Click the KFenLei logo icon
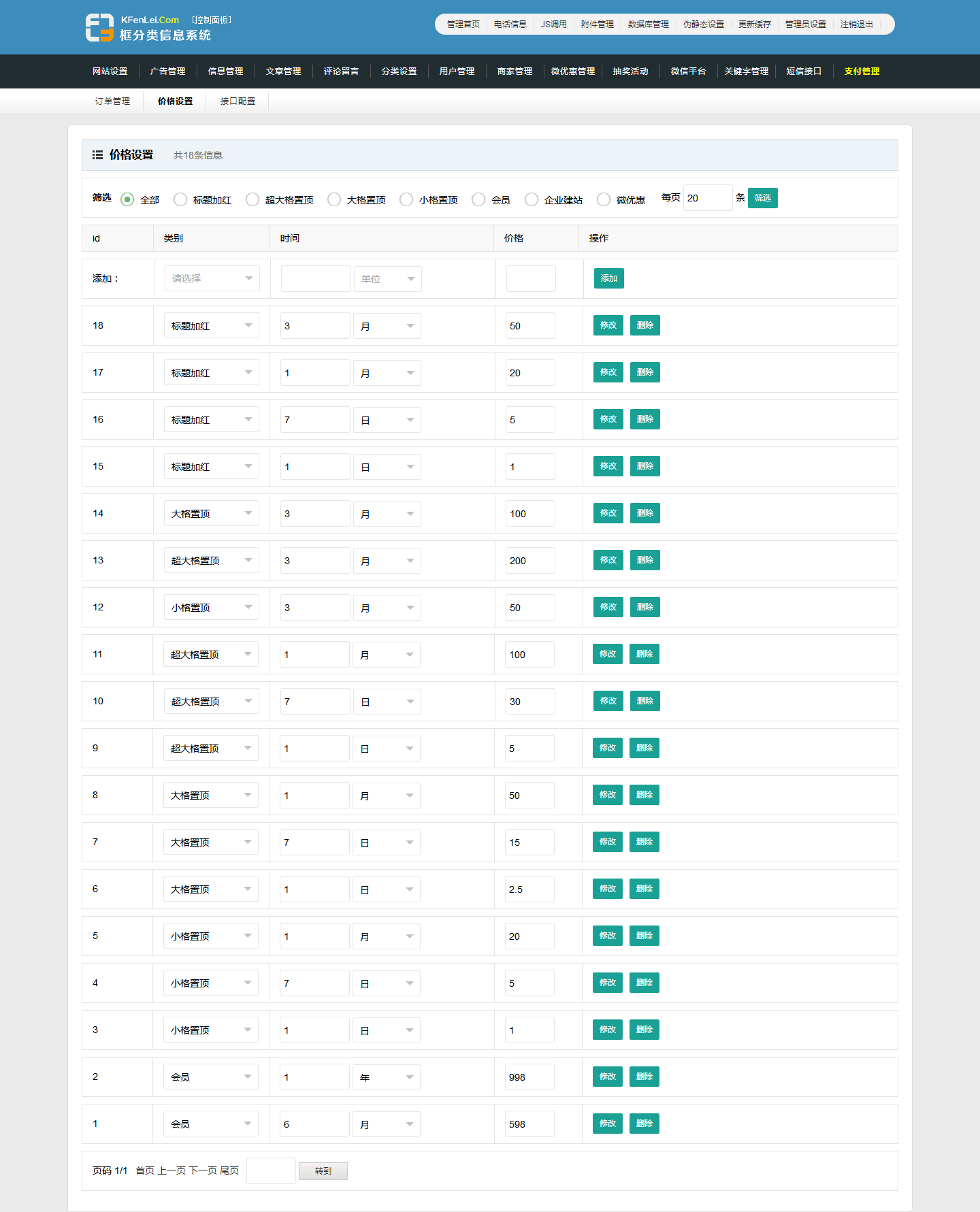The height and width of the screenshot is (1212, 980). (x=99, y=28)
